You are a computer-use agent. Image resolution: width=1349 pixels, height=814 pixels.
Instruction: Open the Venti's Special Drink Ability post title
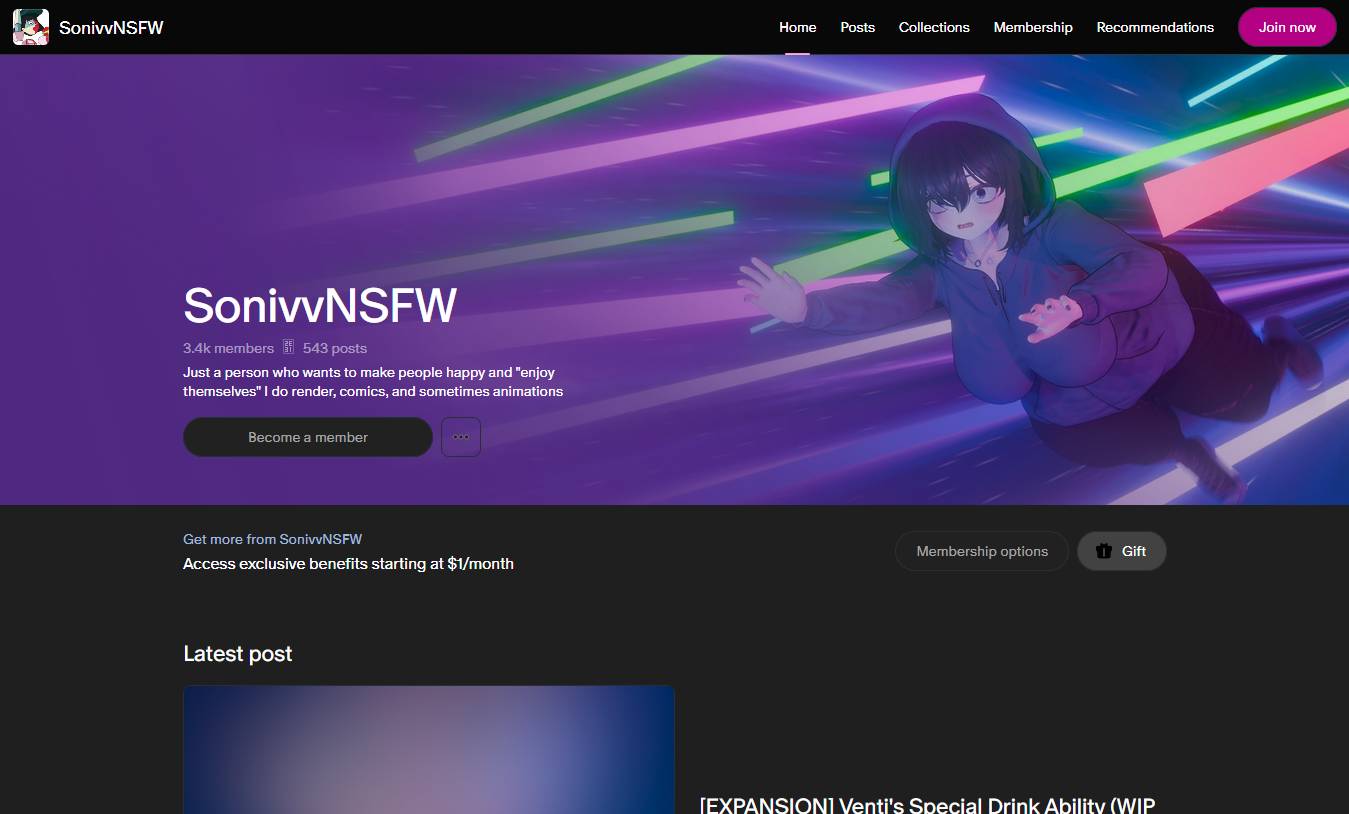tap(927, 805)
